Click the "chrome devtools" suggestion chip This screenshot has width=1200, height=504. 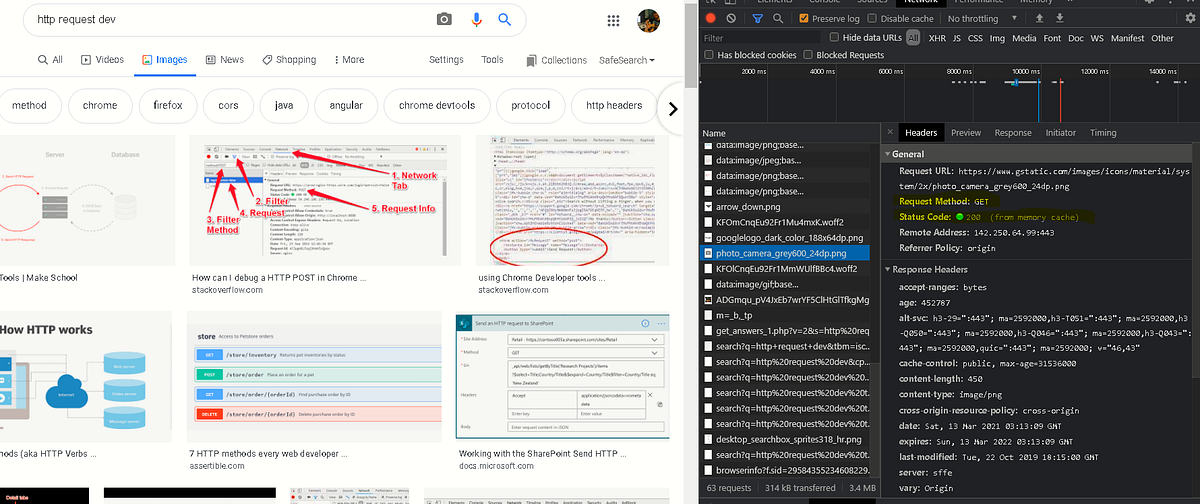coord(436,106)
